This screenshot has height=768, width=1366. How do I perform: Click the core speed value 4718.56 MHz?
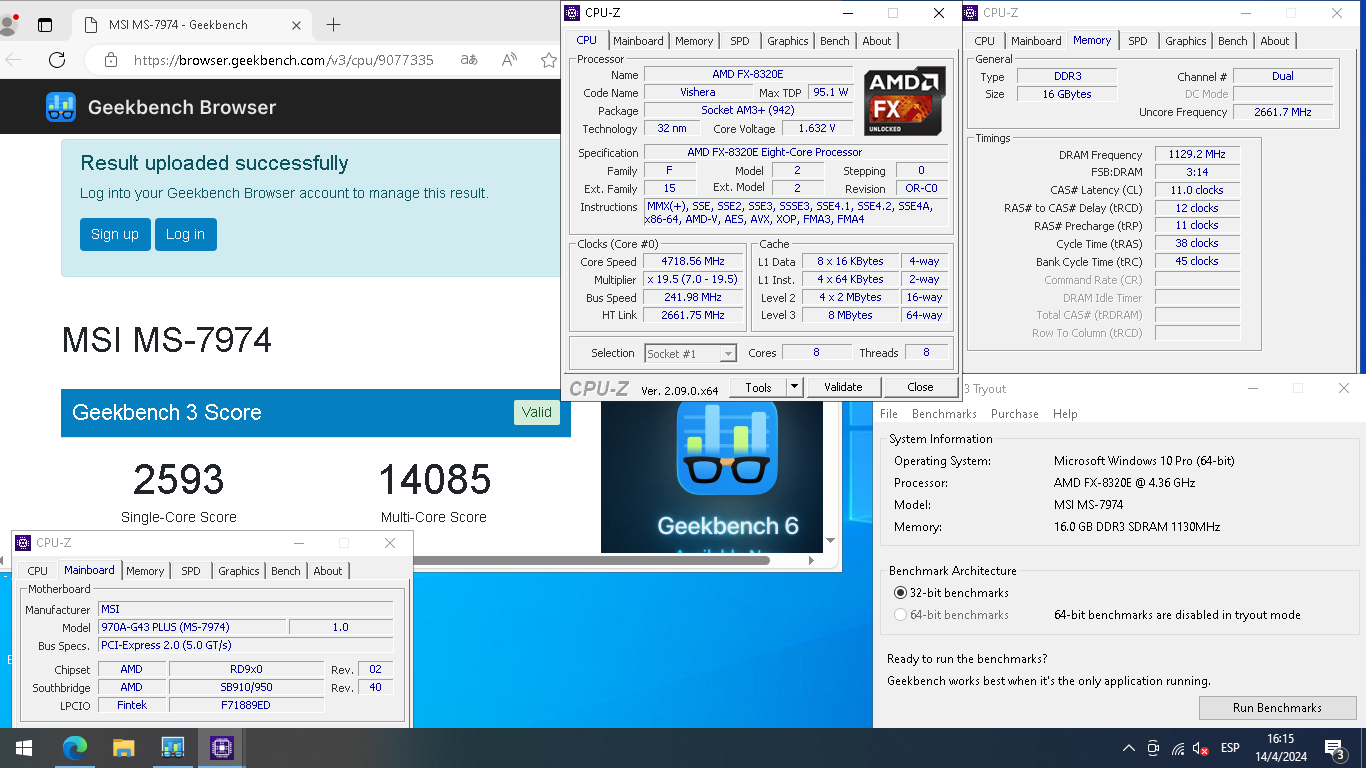pyautogui.click(x=691, y=261)
